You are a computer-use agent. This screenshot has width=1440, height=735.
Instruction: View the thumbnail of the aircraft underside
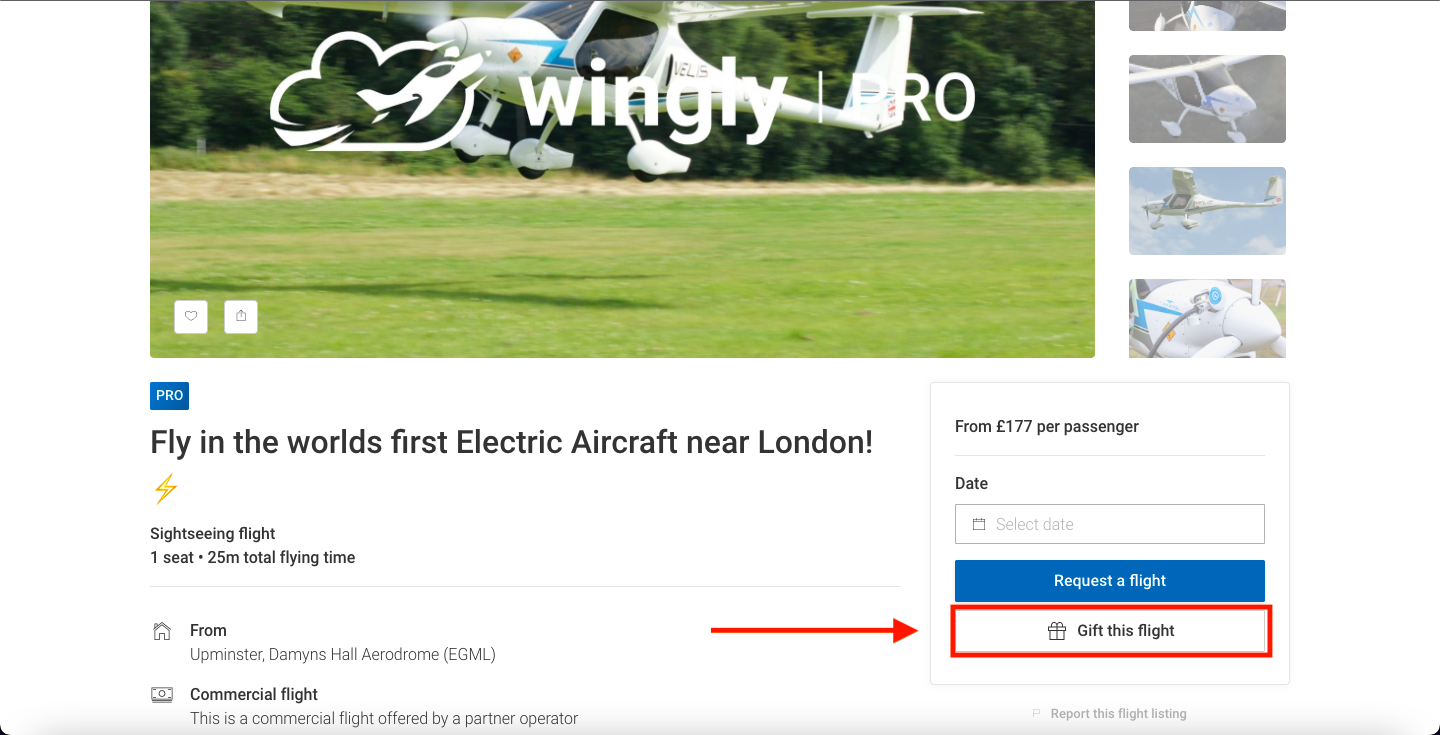click(x=1207, y=99)
